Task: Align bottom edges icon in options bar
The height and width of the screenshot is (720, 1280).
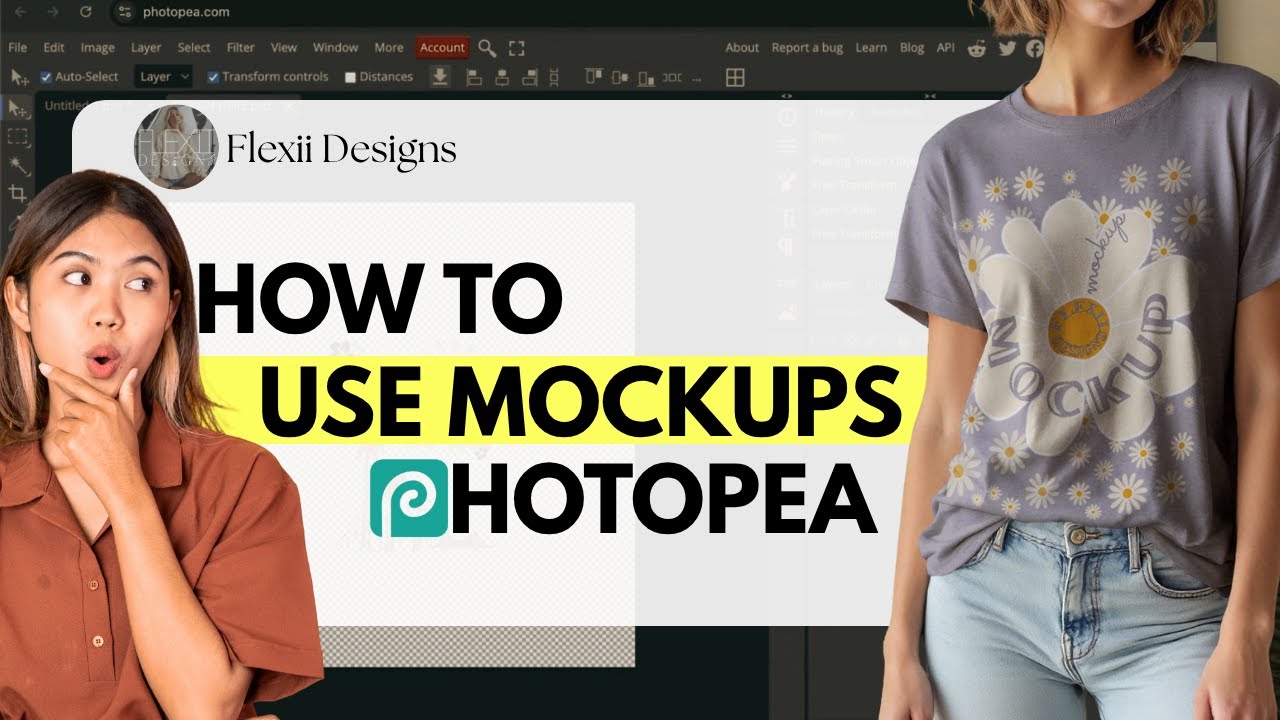Action: (648, 77)
